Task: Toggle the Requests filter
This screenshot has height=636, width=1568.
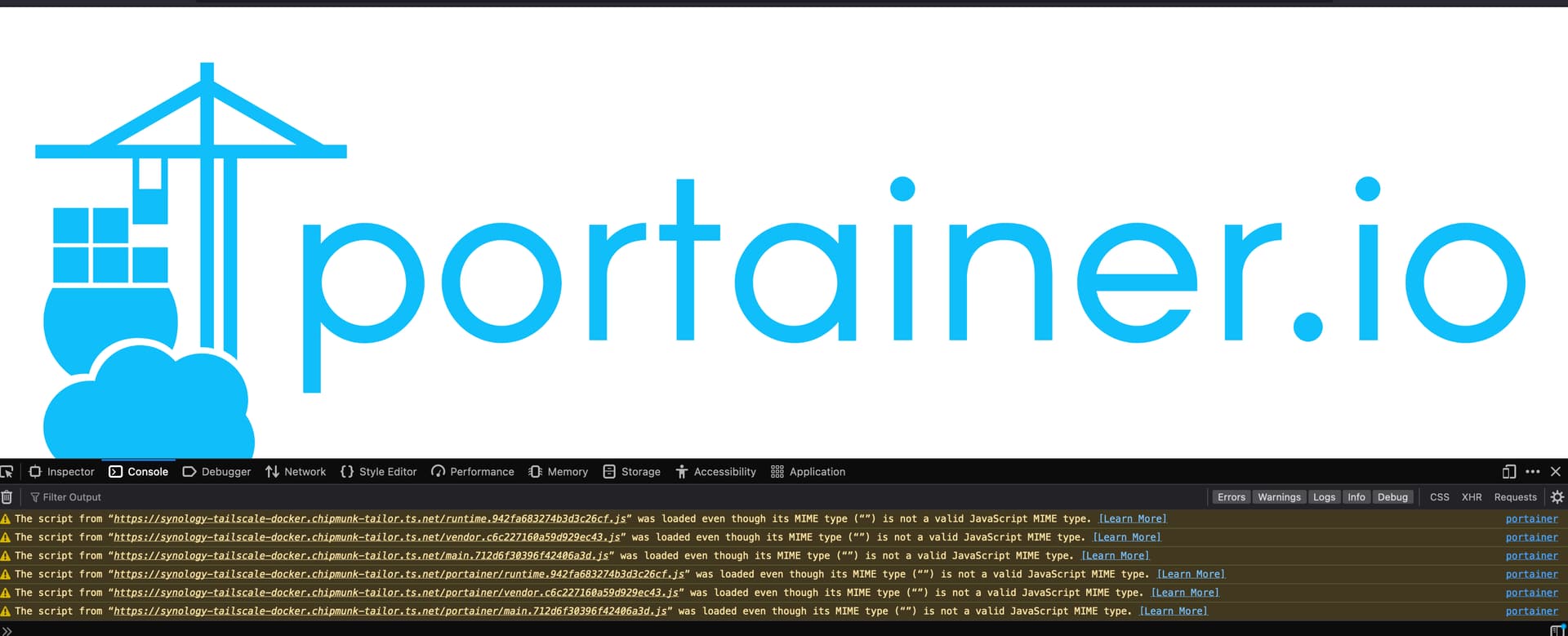Action: coord(1515,497)
